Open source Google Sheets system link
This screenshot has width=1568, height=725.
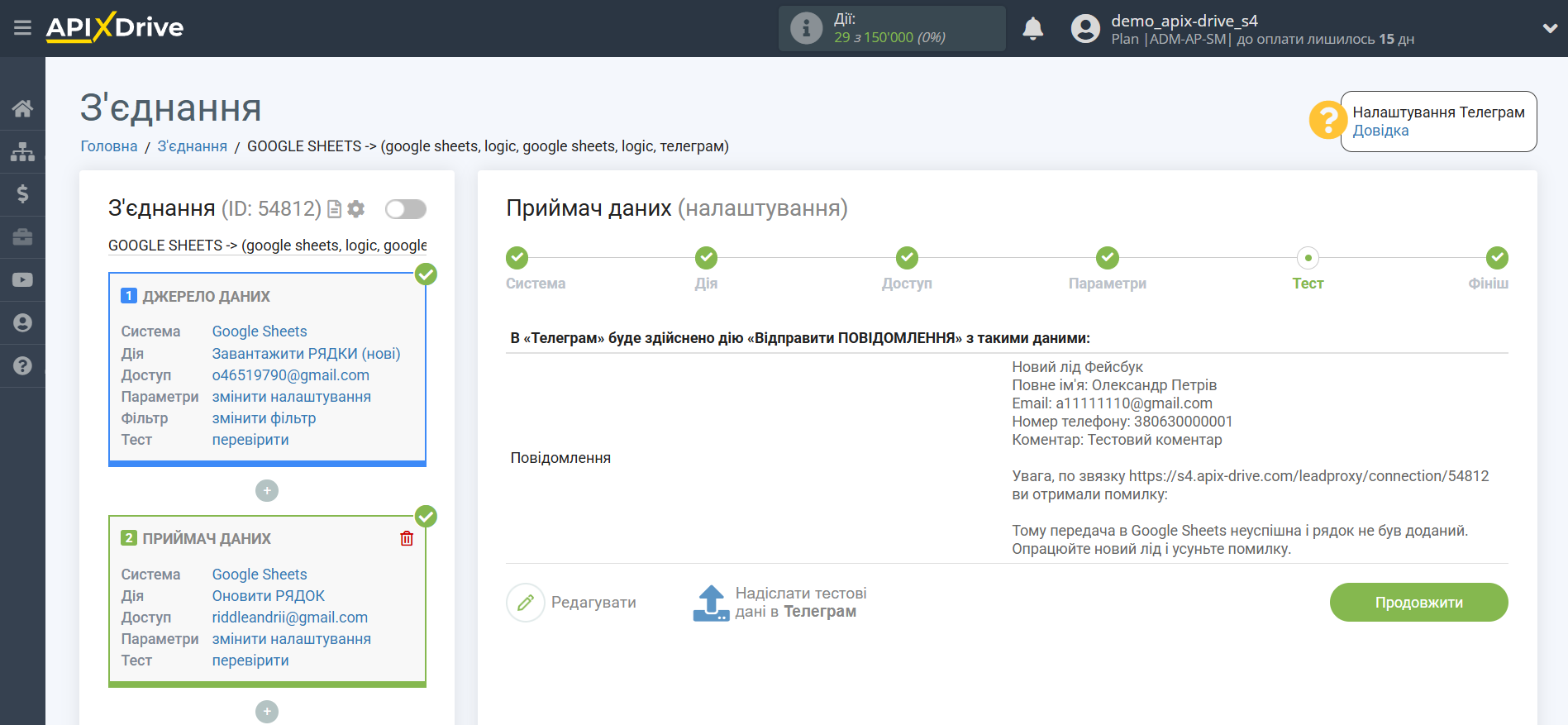click(260, 331)
